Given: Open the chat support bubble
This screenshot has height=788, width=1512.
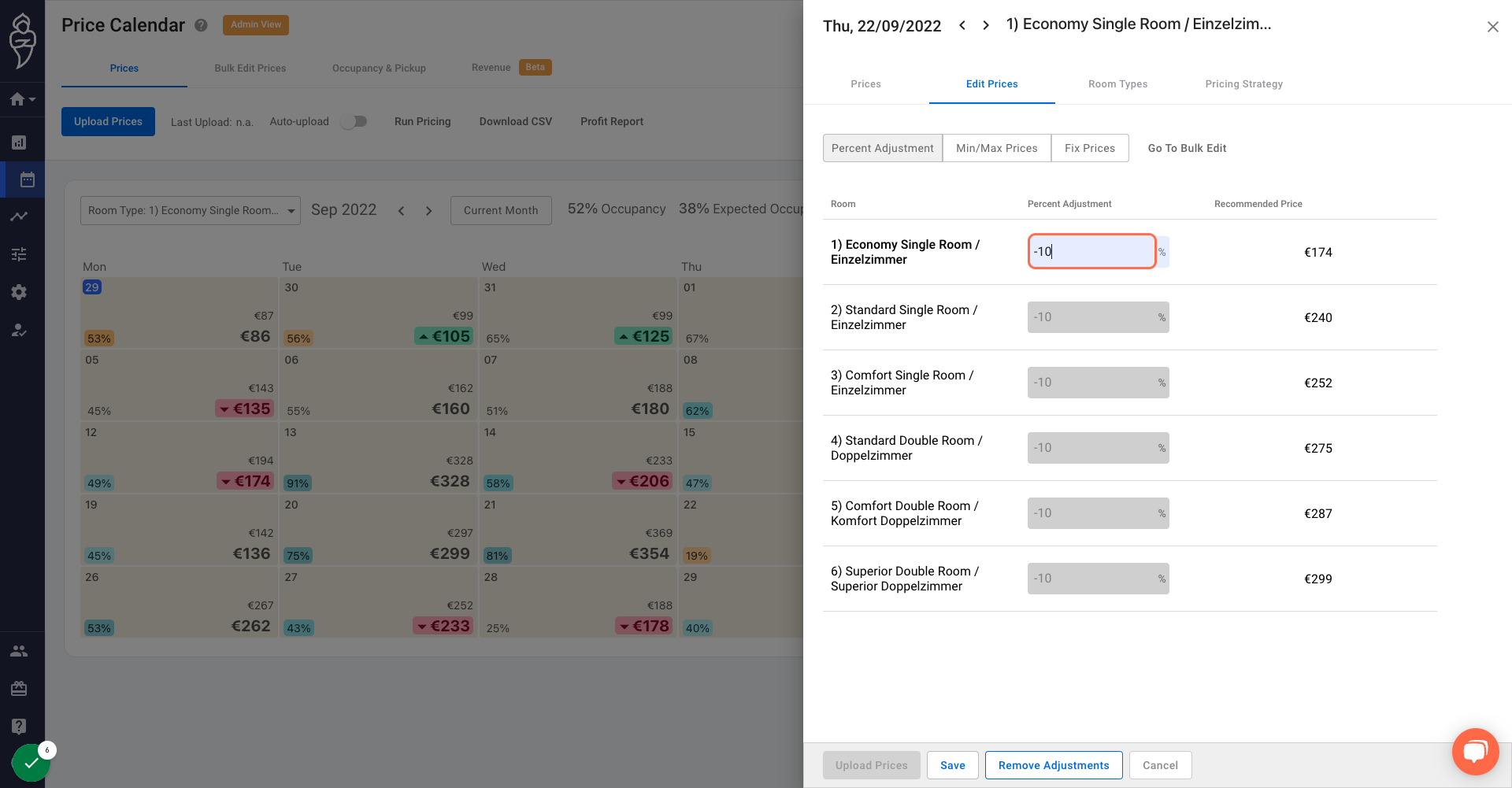Looking at the screenshot, I should click(1475, 752).
